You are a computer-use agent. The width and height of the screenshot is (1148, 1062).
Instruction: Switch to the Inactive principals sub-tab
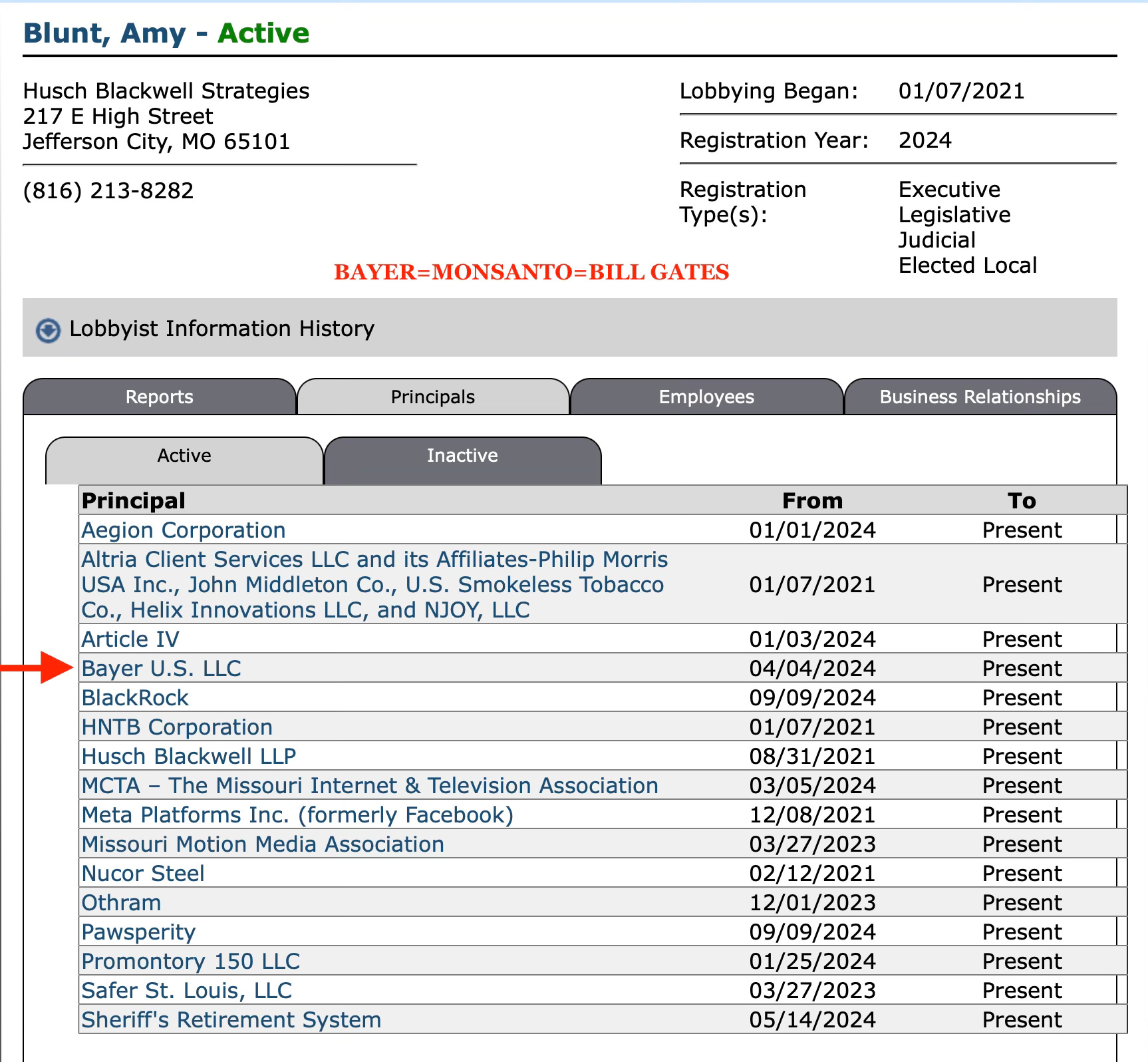462,460
